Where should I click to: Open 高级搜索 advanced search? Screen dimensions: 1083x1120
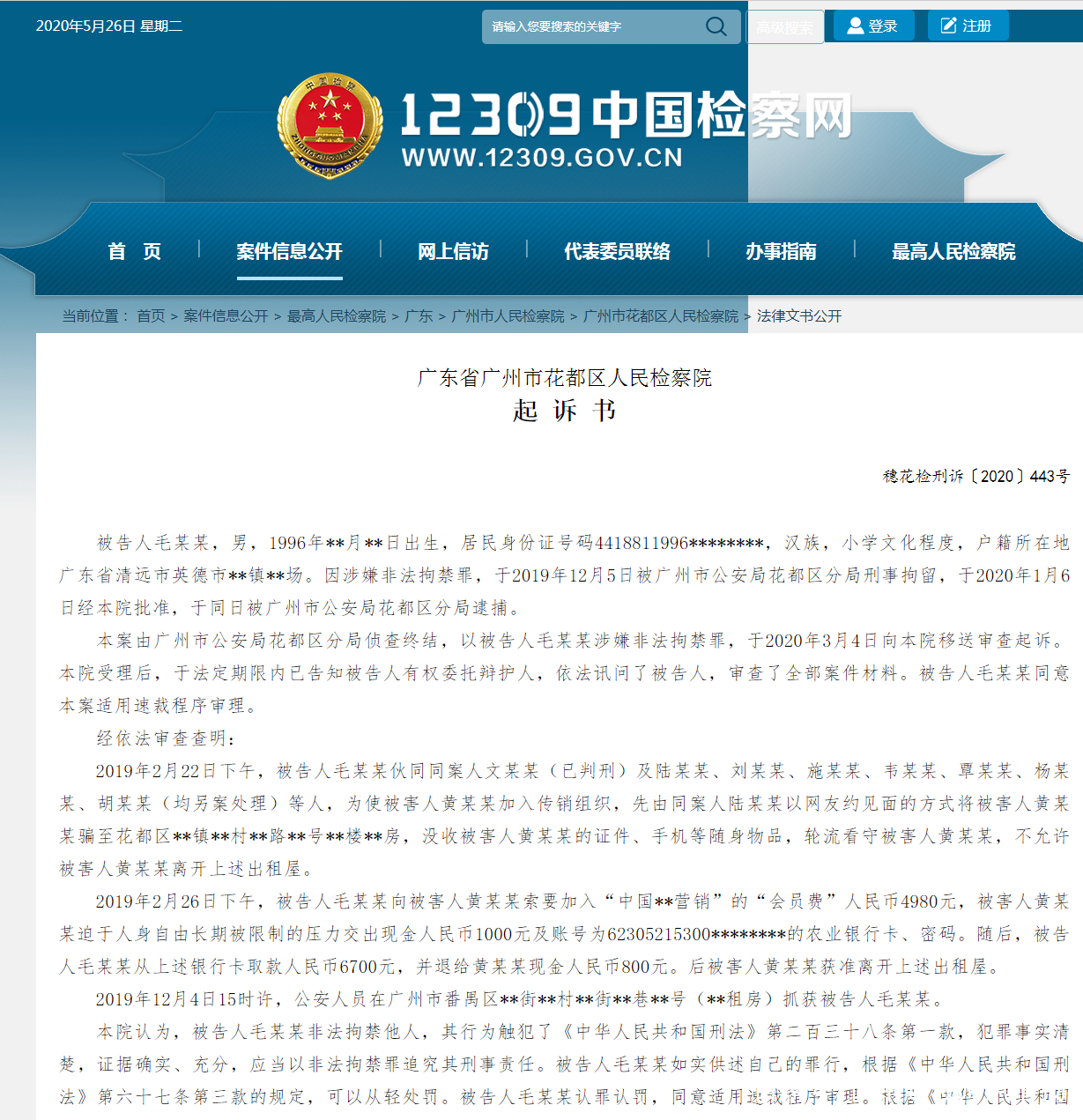(785, 27)
